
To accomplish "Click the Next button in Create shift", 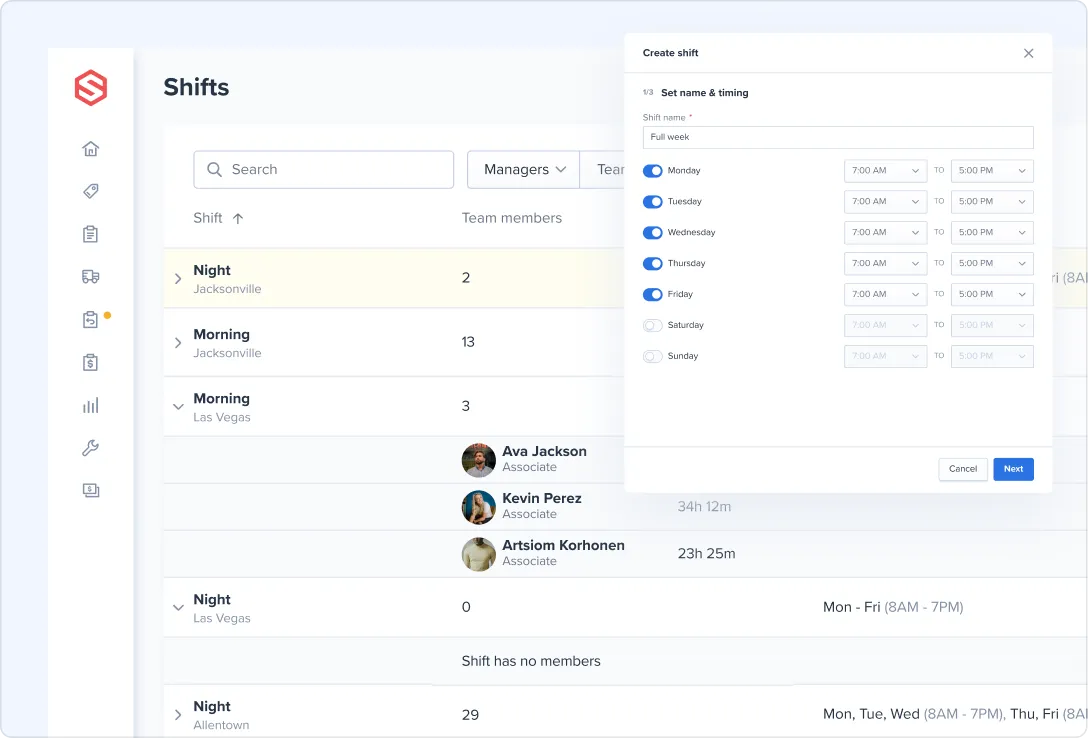I will click(x=1013, y=469).
